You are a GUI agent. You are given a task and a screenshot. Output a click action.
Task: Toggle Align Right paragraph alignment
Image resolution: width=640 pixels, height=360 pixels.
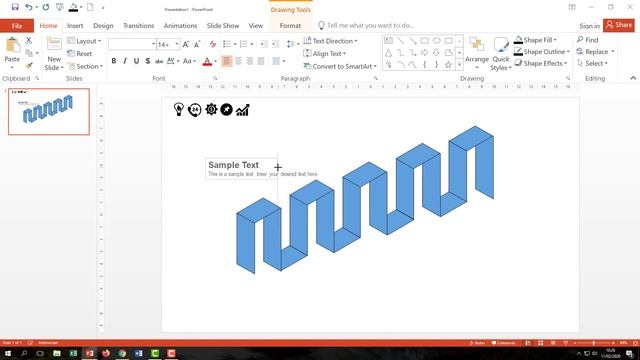pyautogui.click(x=249, y=61)
